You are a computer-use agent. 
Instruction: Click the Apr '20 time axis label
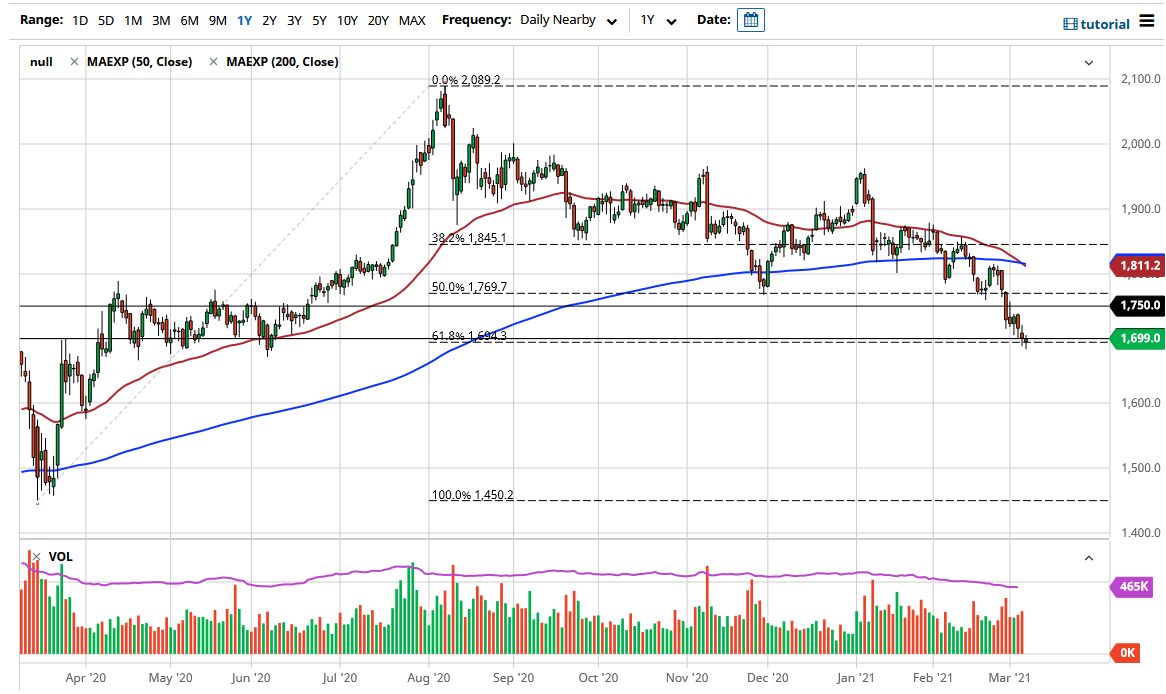coord(86,678)
